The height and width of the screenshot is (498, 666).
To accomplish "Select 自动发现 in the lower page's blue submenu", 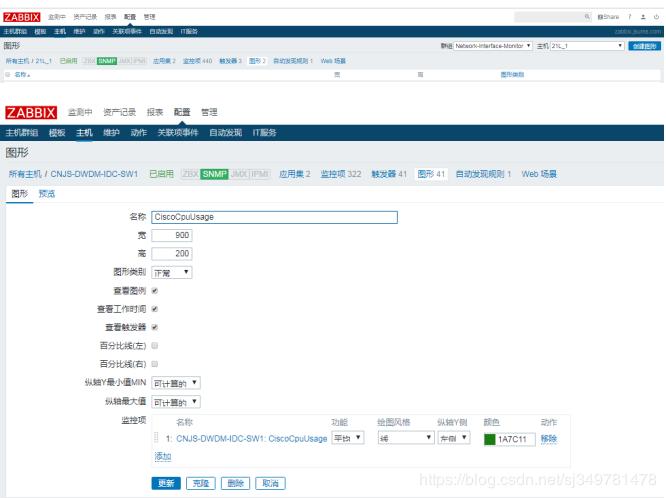I will [x=226, y=133].
